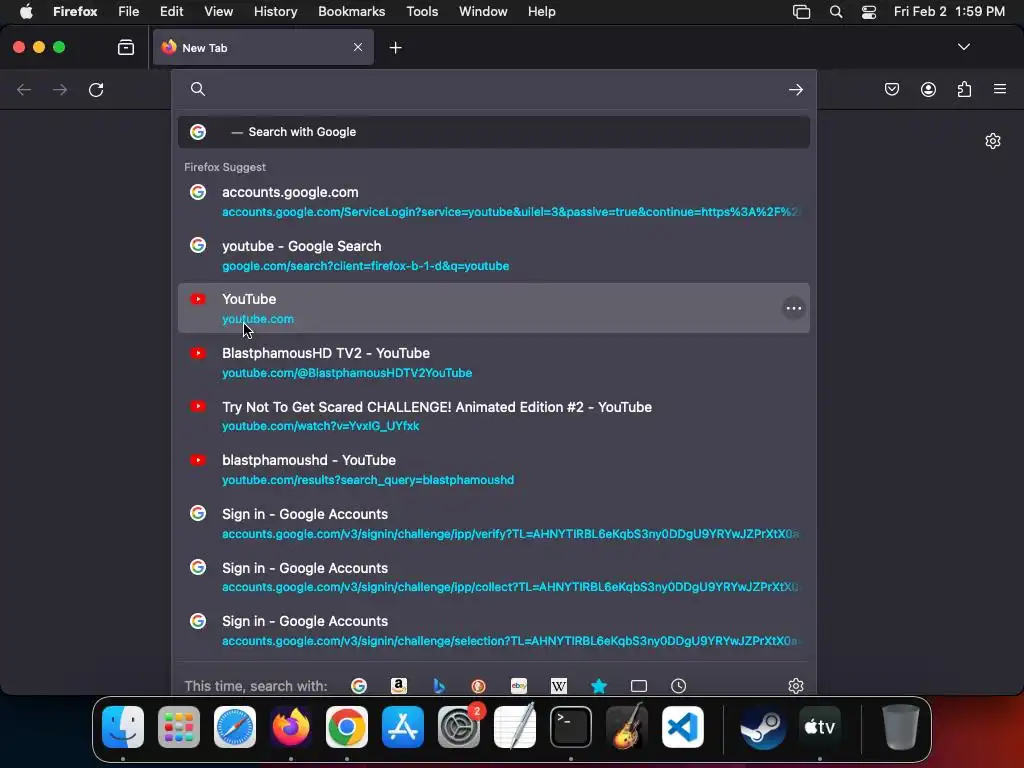The image size is (1024, 768).
Task: Search bookmarks using the star icon
Action: pos(599,686)
